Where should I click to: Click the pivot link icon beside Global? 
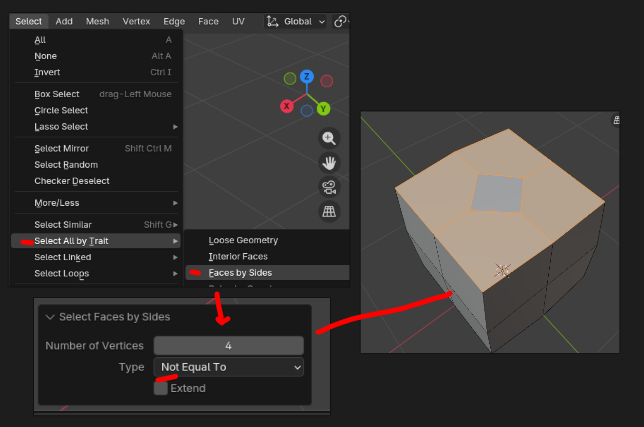point(342,21)
